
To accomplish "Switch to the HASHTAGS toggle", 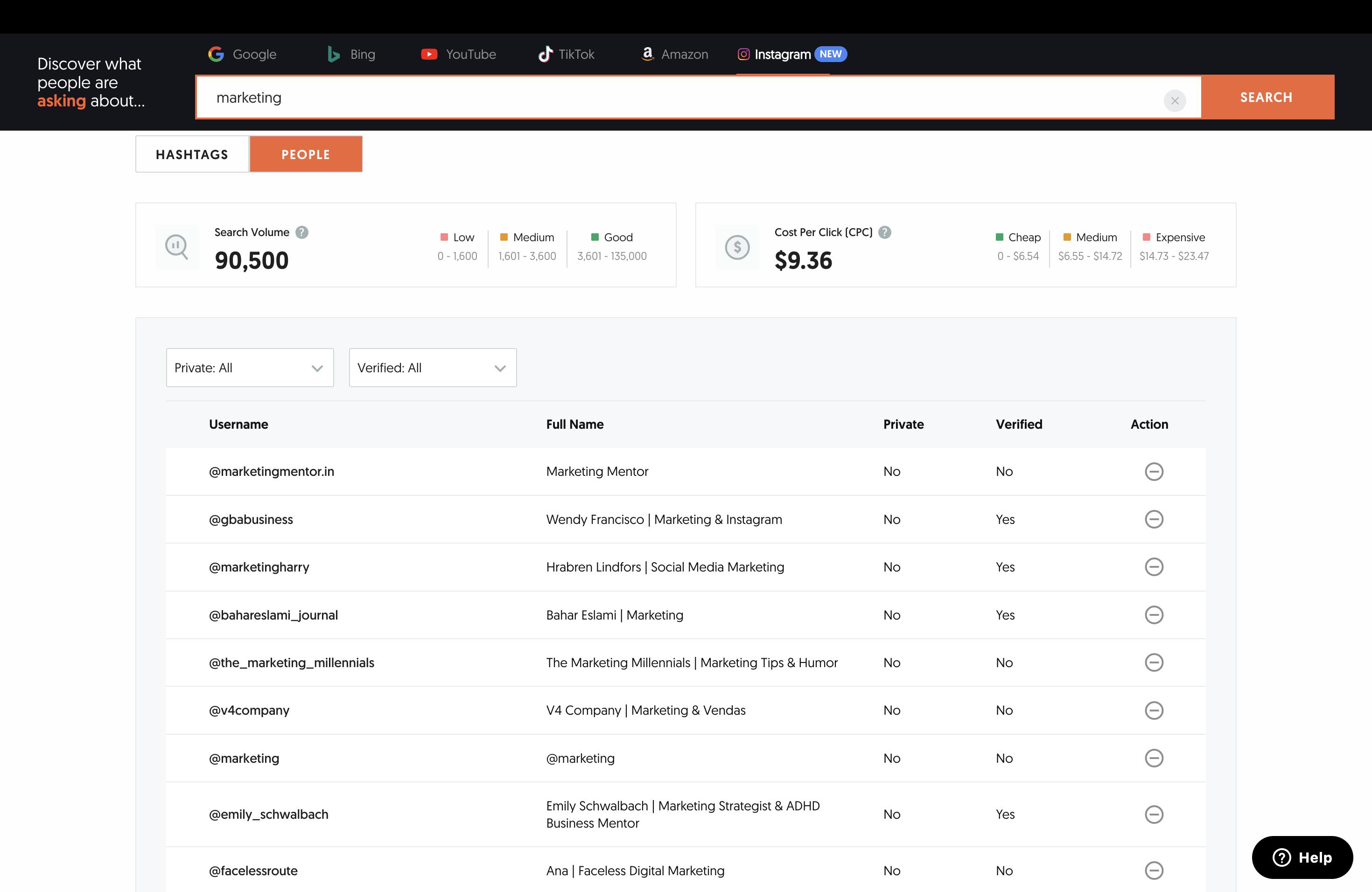I will point(192,154).
